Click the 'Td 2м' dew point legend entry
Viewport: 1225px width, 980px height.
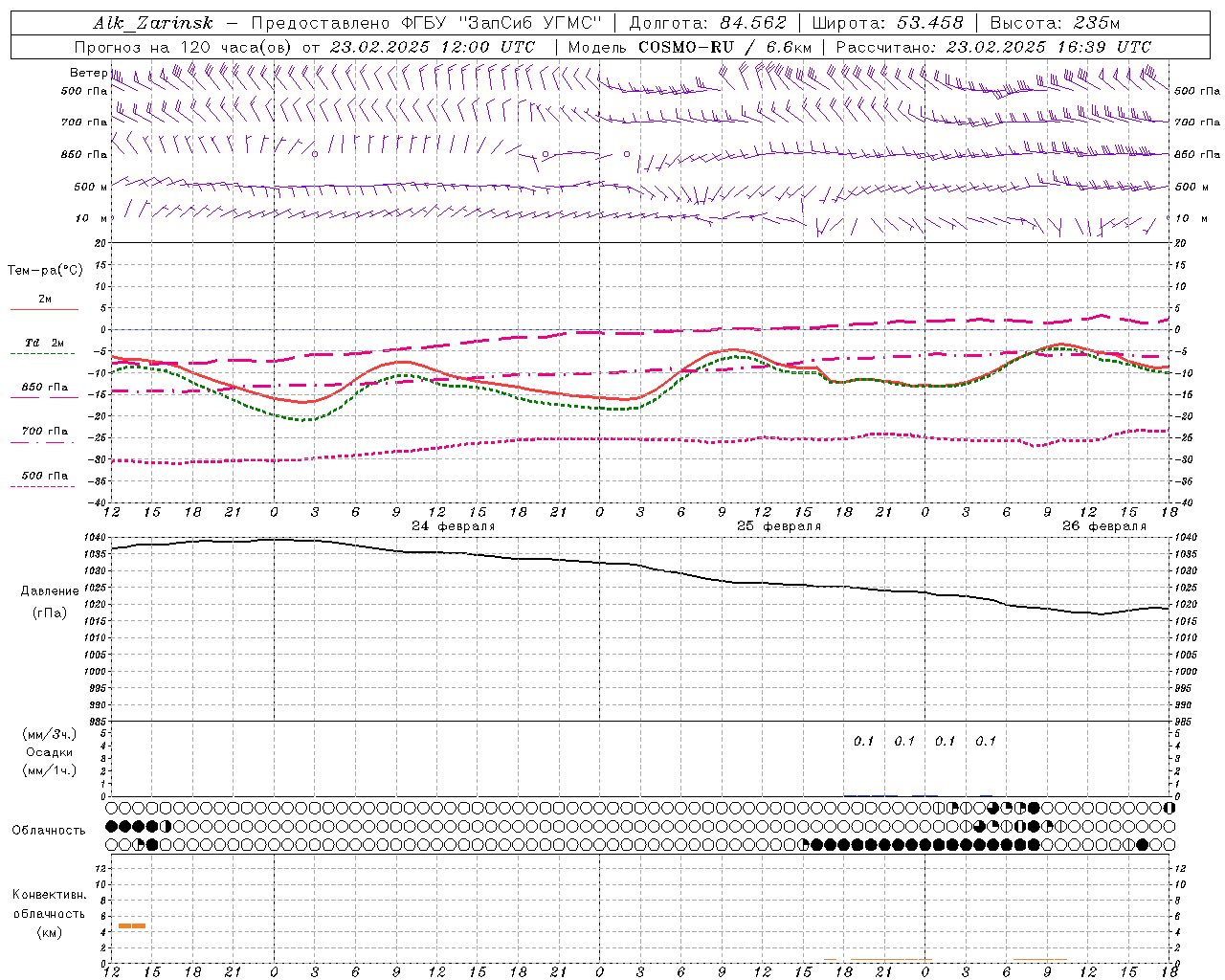(45, 343)
